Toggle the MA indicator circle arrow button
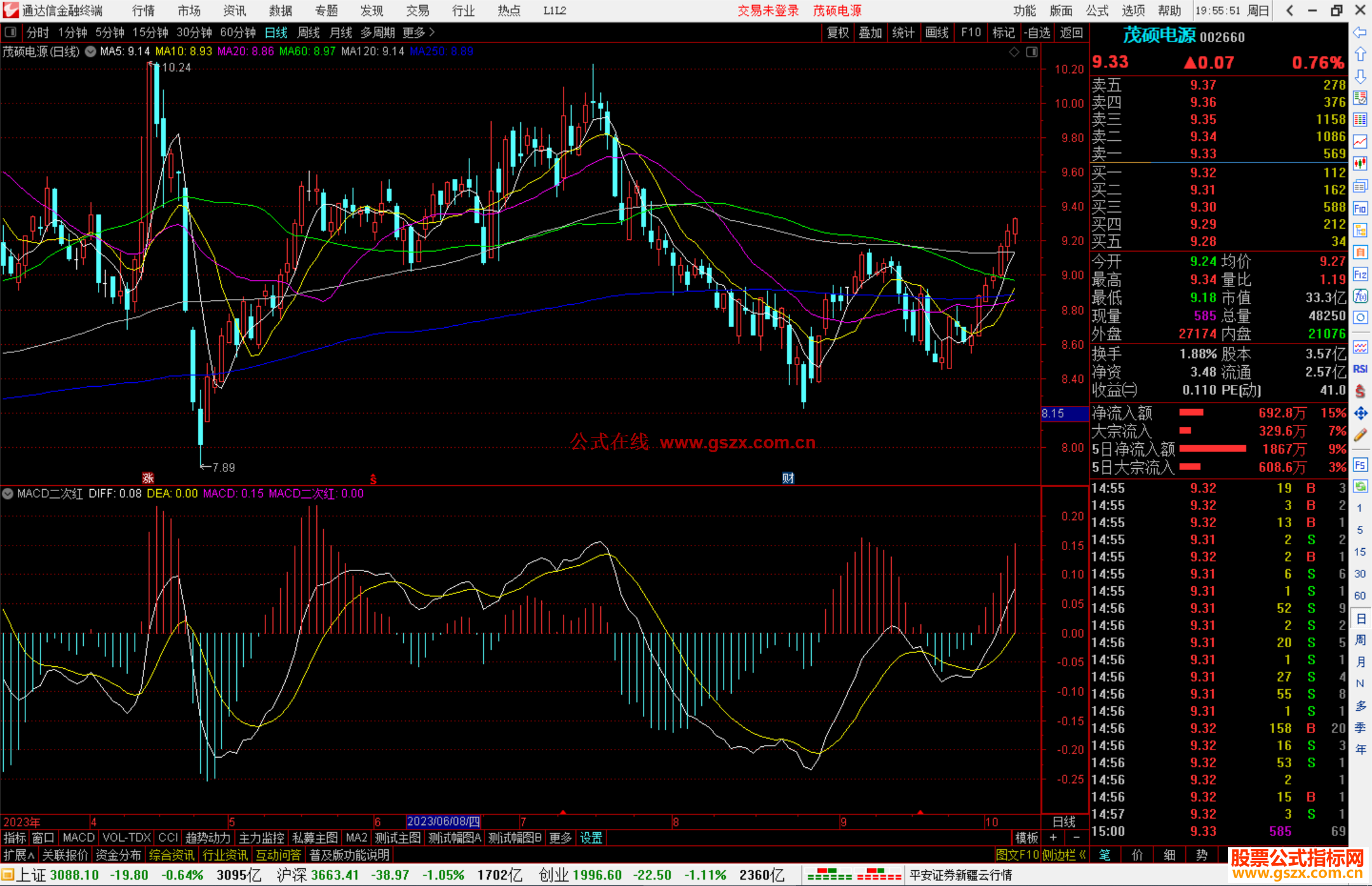The height and width of the screenshot is (886, 1372). pos(91,51)
